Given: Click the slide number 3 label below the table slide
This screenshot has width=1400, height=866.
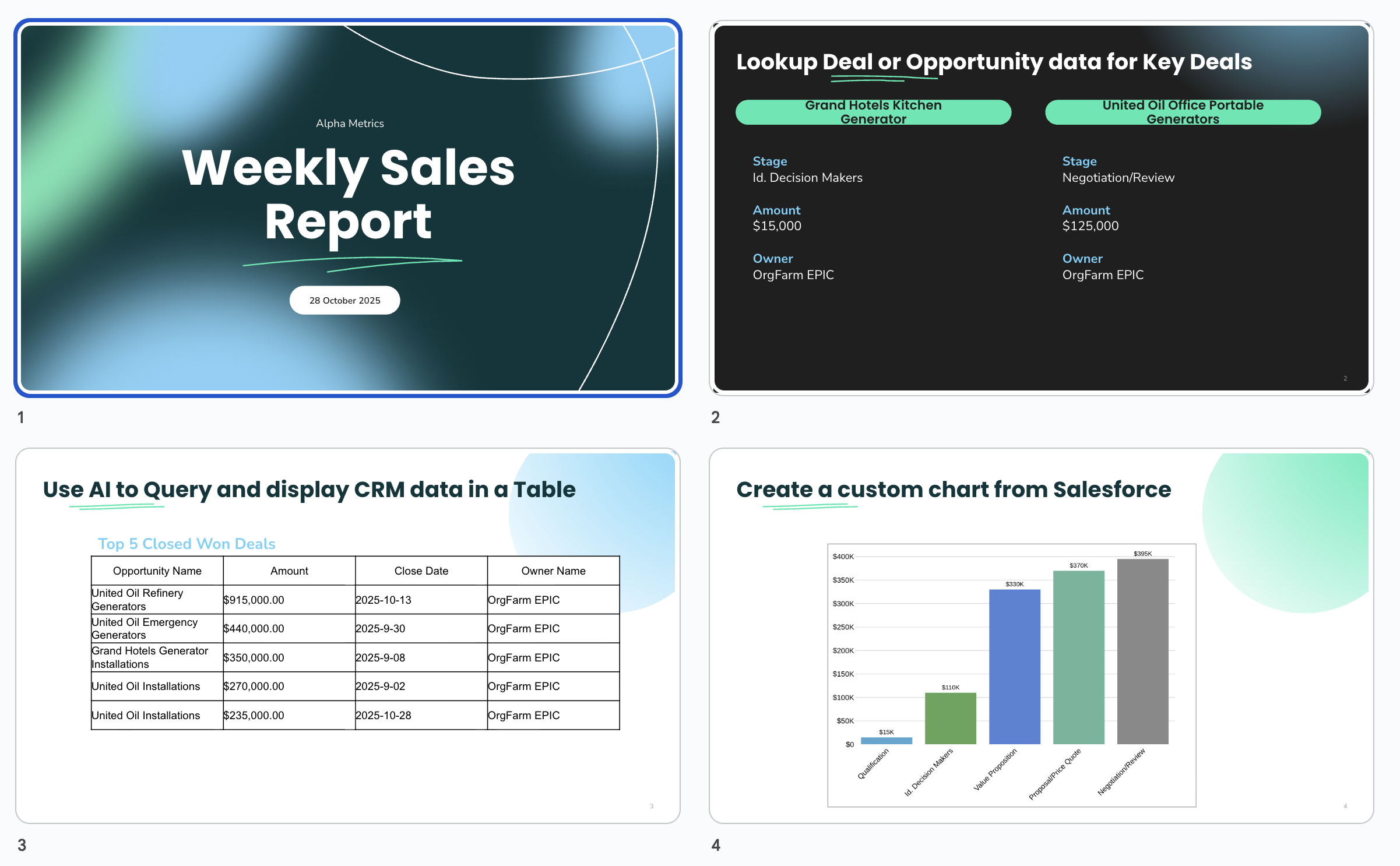Looking at the screenshot, I should tap(22, 845).
